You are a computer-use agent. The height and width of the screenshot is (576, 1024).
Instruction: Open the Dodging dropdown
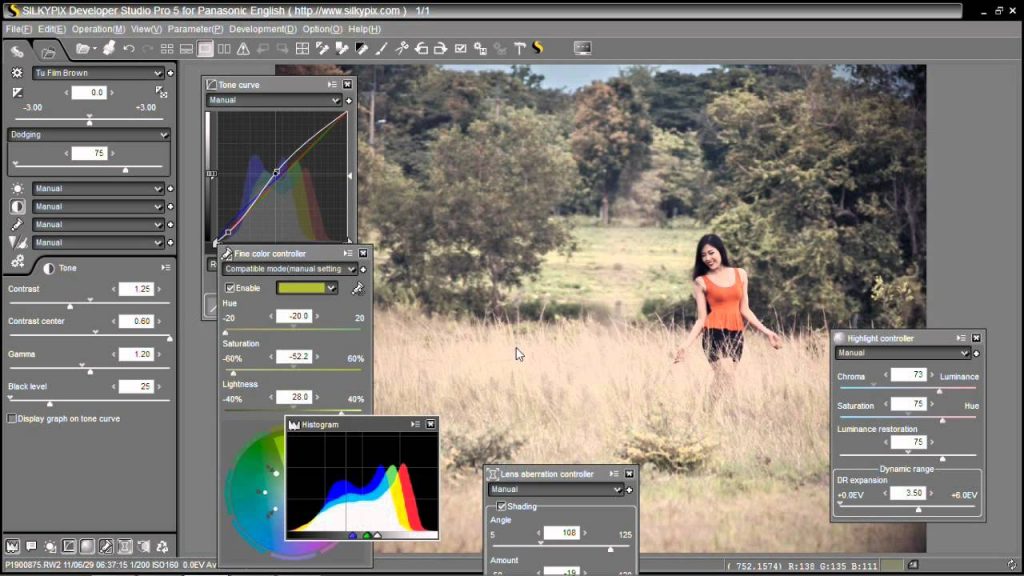[89, 135]
